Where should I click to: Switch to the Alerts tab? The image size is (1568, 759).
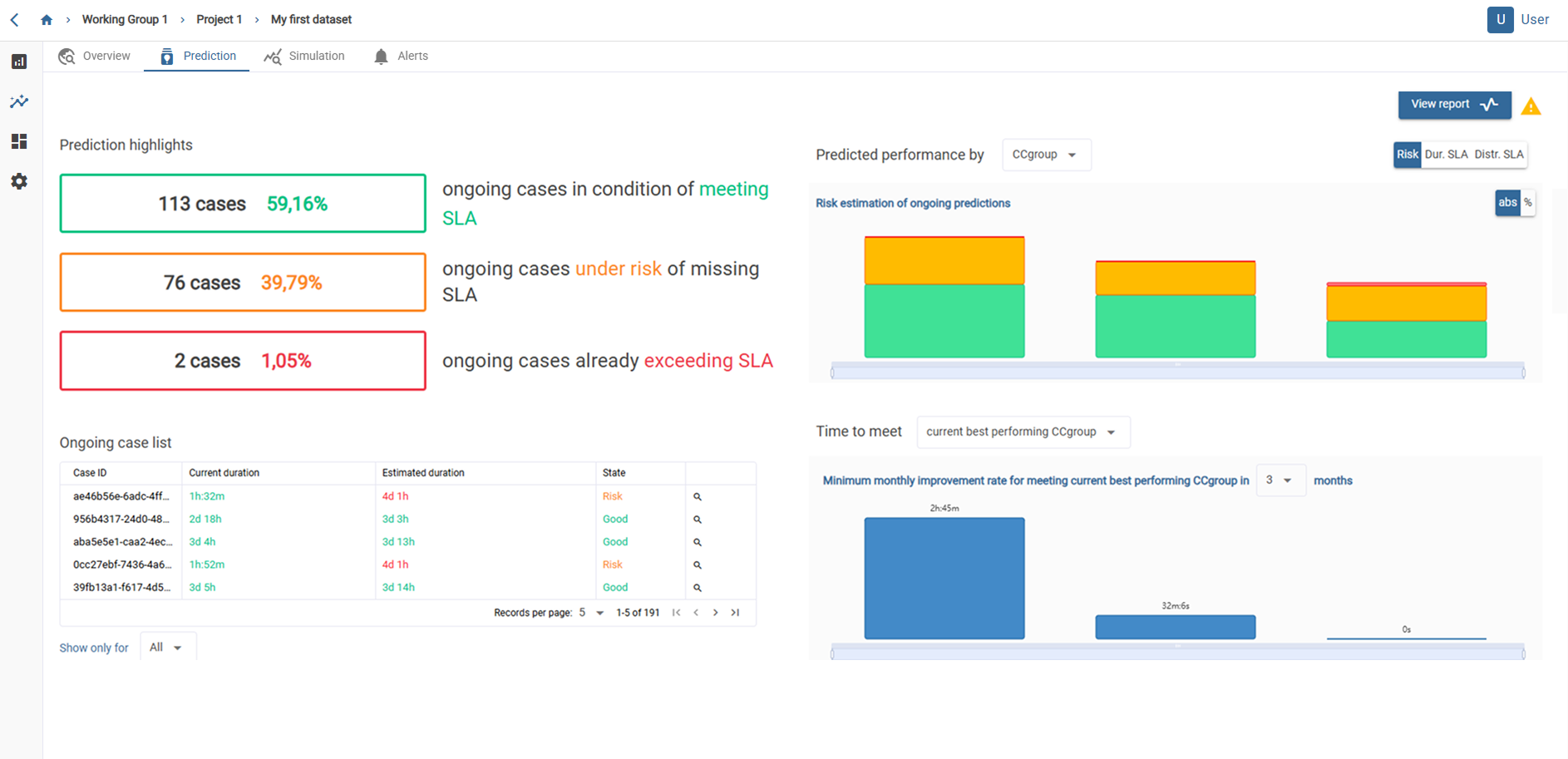click(x=402, y=57)
